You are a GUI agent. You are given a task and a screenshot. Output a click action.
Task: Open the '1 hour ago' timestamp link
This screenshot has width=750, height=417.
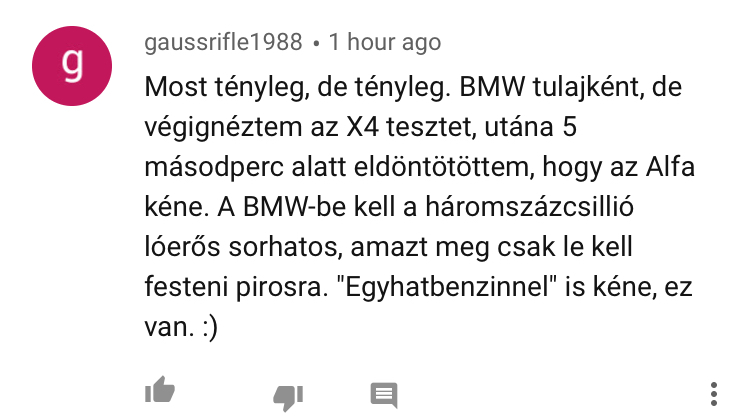click(385, 42)
